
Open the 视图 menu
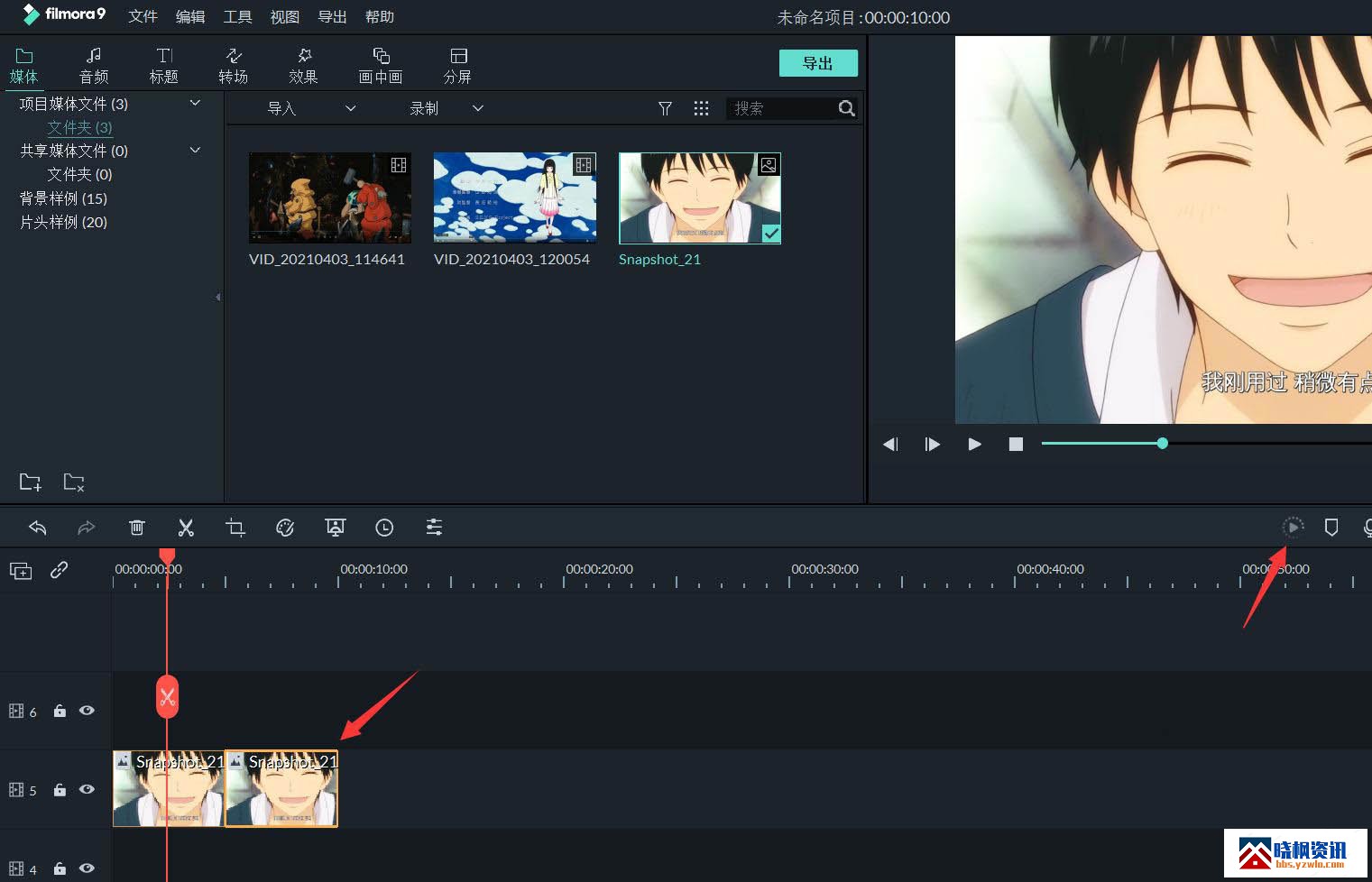285,17
